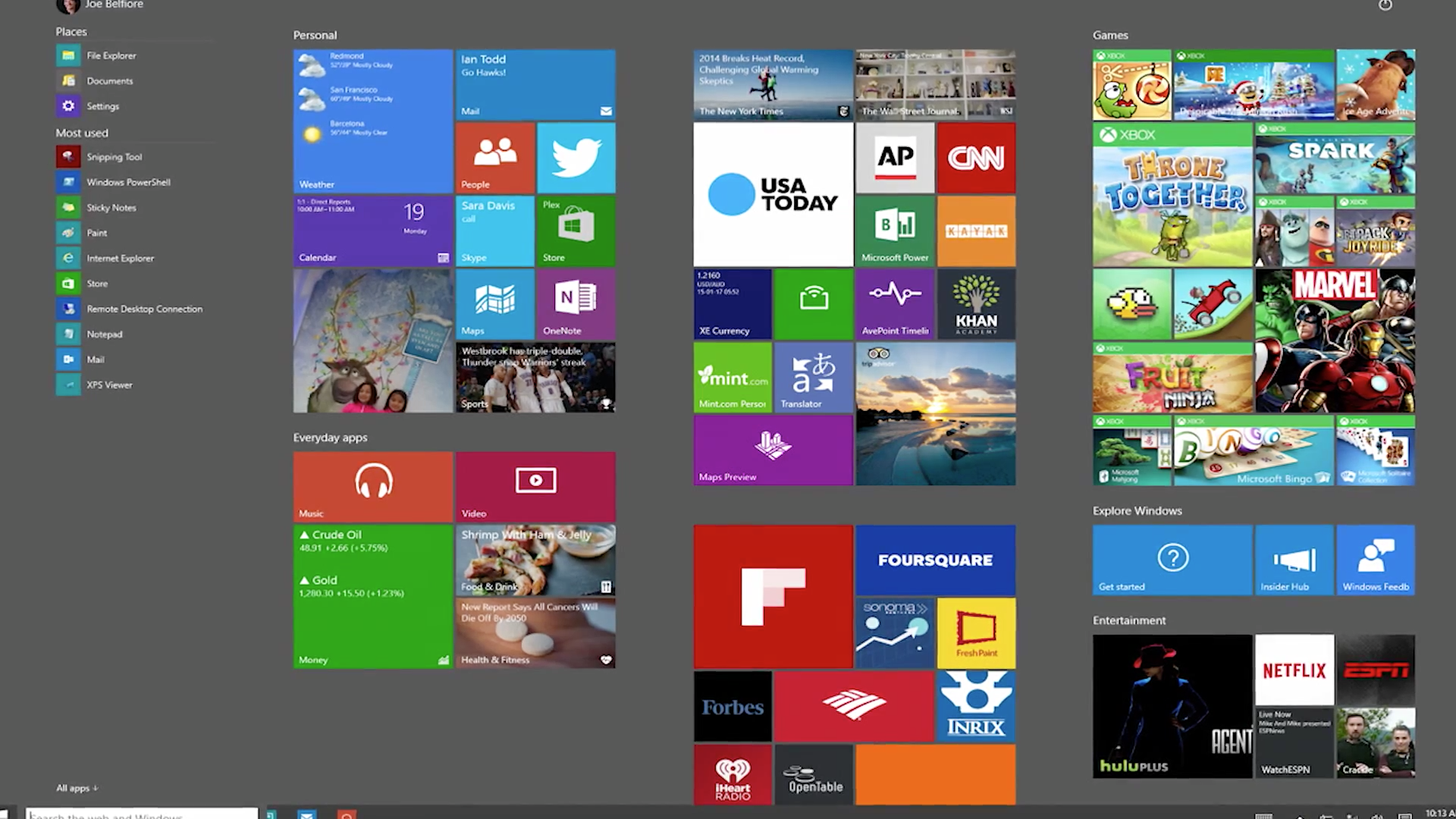
Task: Click the taskbar search input field
Action: 143,814
